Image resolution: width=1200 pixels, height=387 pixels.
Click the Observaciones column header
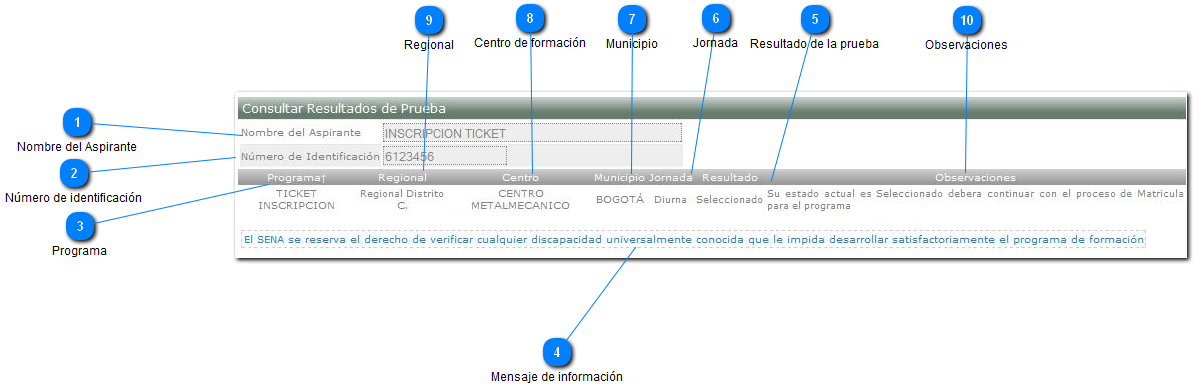[975, 177]
